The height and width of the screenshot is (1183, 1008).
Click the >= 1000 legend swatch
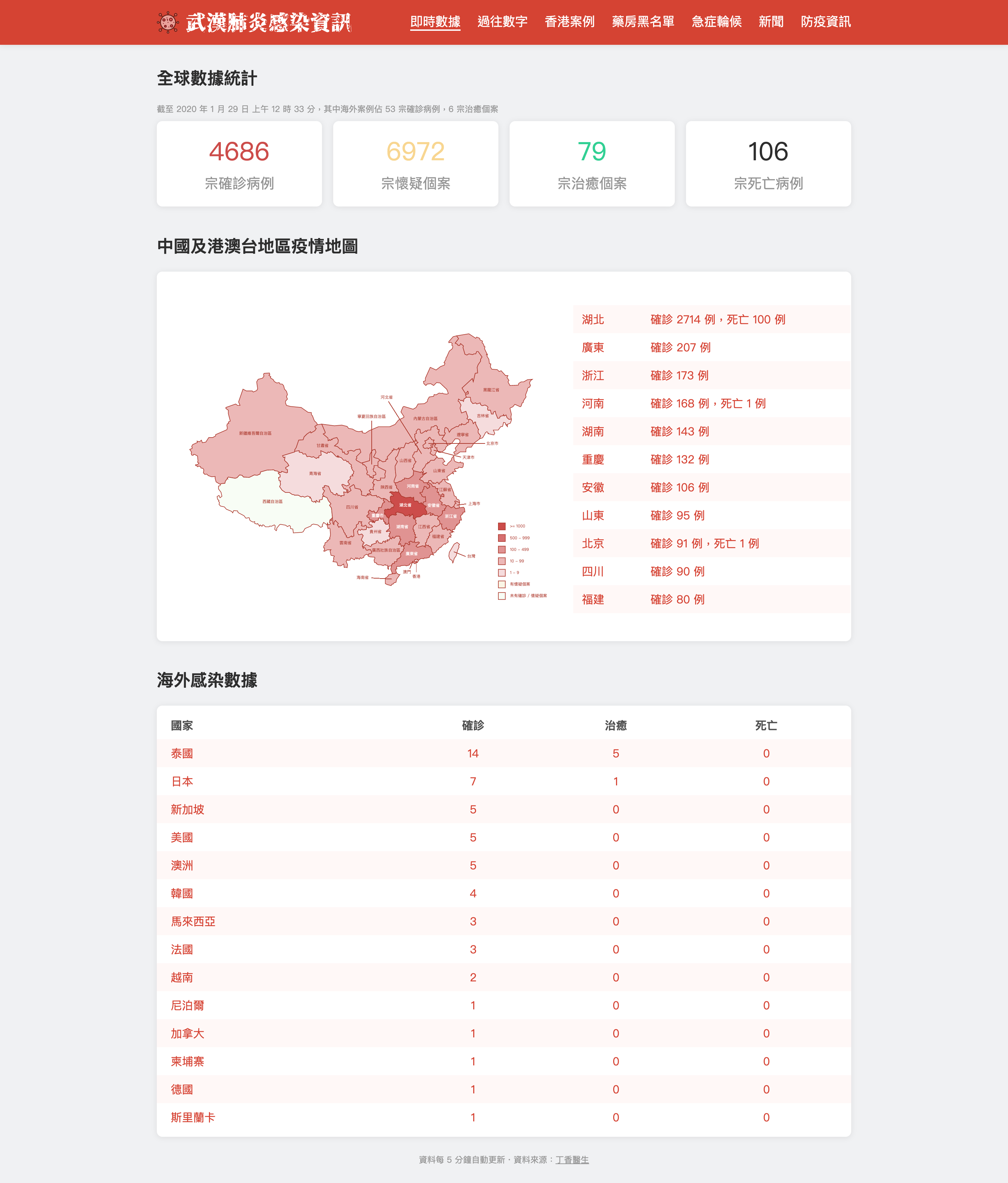502,526
